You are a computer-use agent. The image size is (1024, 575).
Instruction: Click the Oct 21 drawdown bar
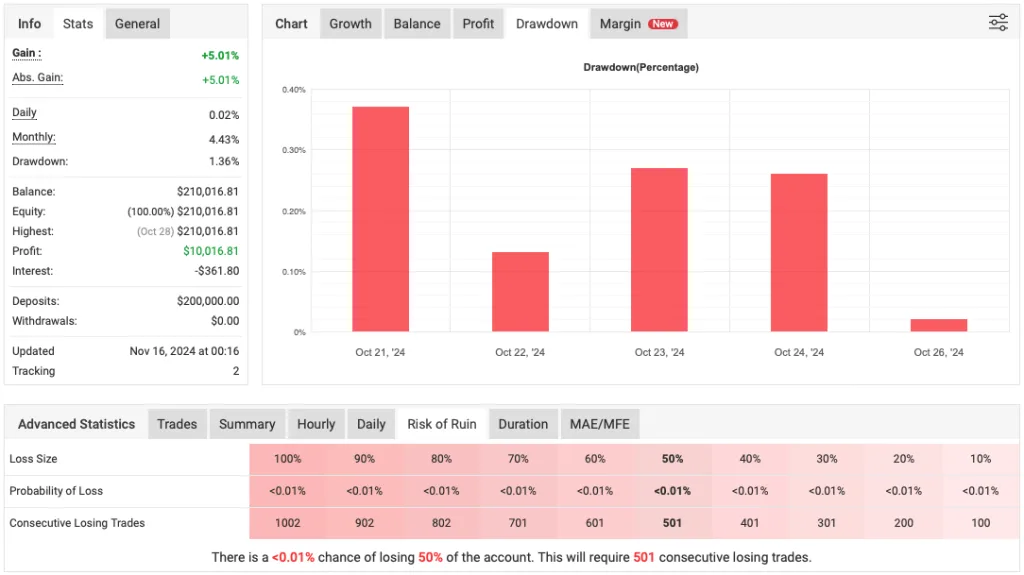(x=380, y=219)
